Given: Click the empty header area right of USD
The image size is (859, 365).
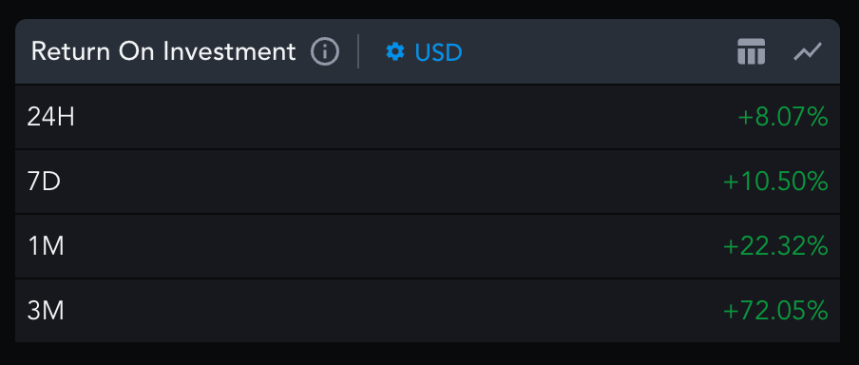Looking at the screenshot, I should [x=600, y=52].
